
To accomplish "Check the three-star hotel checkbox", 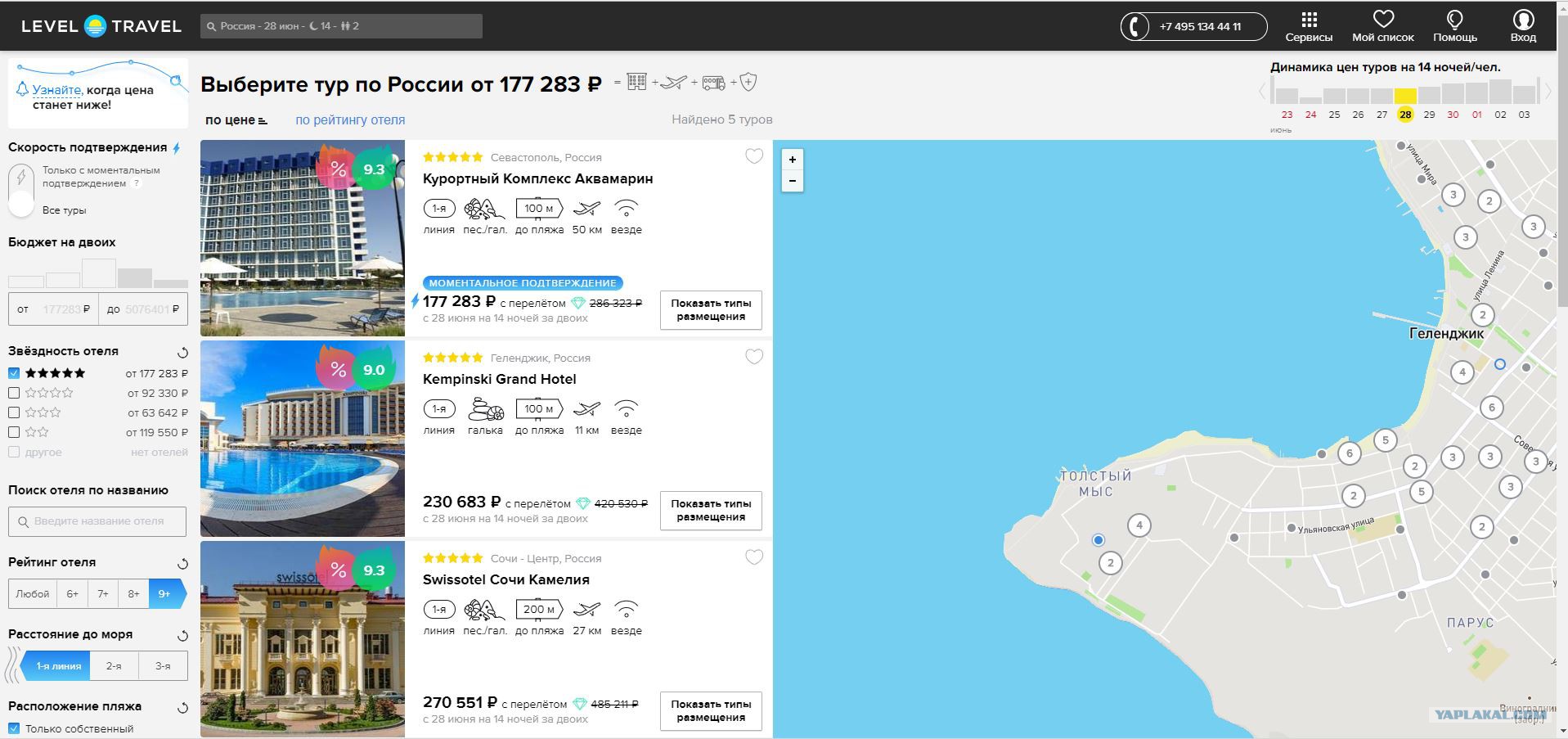I will pos(14,412).
